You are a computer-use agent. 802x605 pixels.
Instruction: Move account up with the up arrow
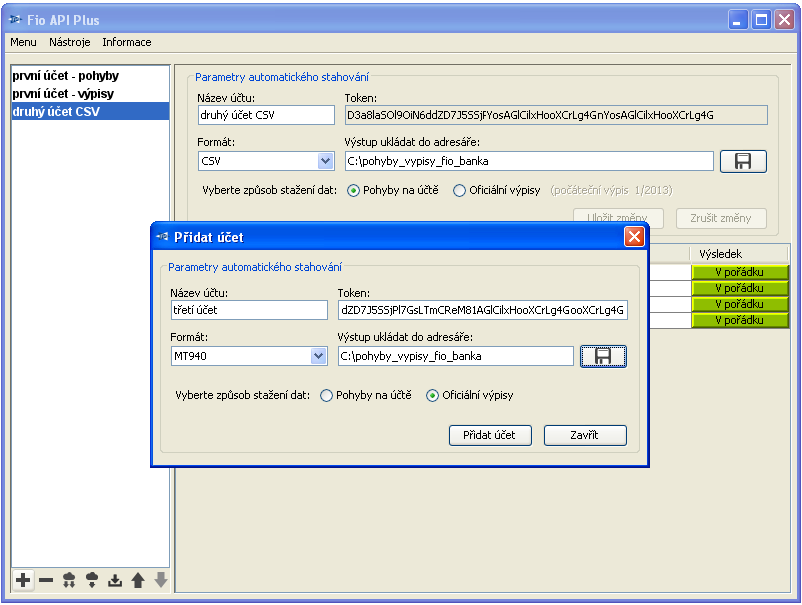pos(138,580)
